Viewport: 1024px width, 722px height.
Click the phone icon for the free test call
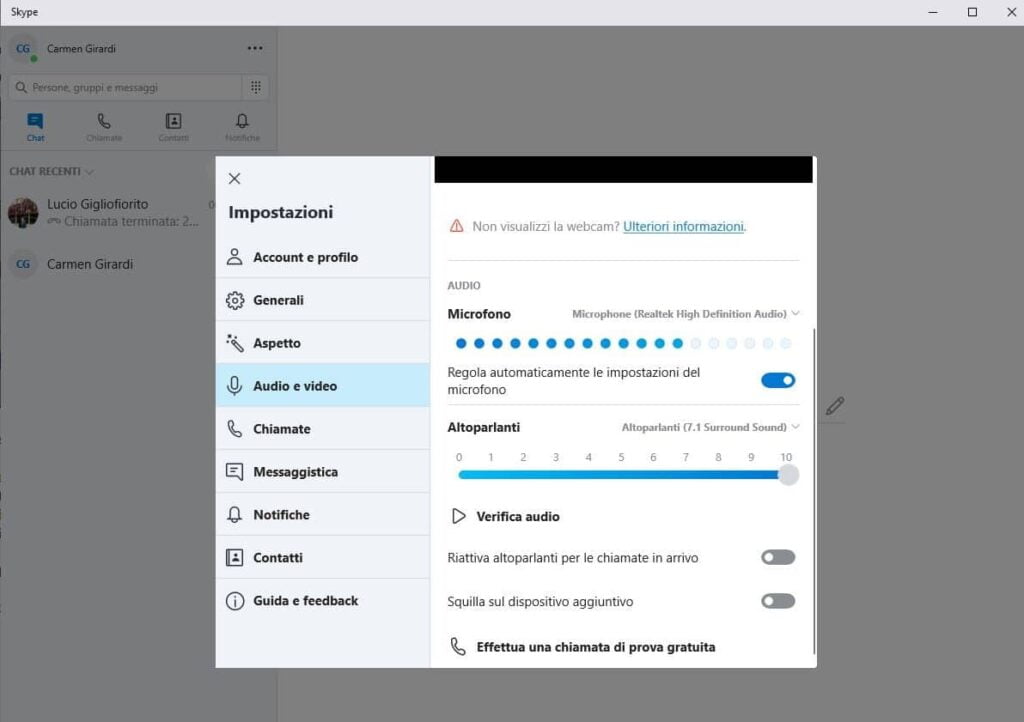tap(458, 647)
